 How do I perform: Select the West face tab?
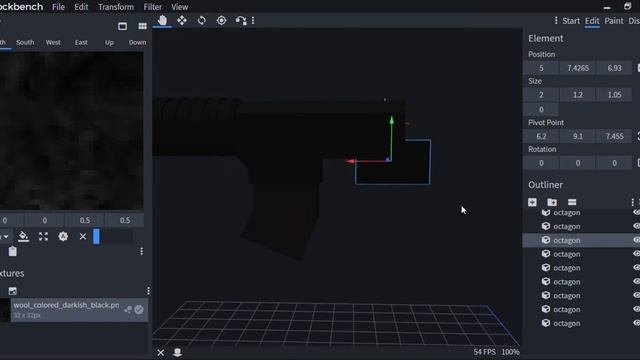click(x=53, y=42)
